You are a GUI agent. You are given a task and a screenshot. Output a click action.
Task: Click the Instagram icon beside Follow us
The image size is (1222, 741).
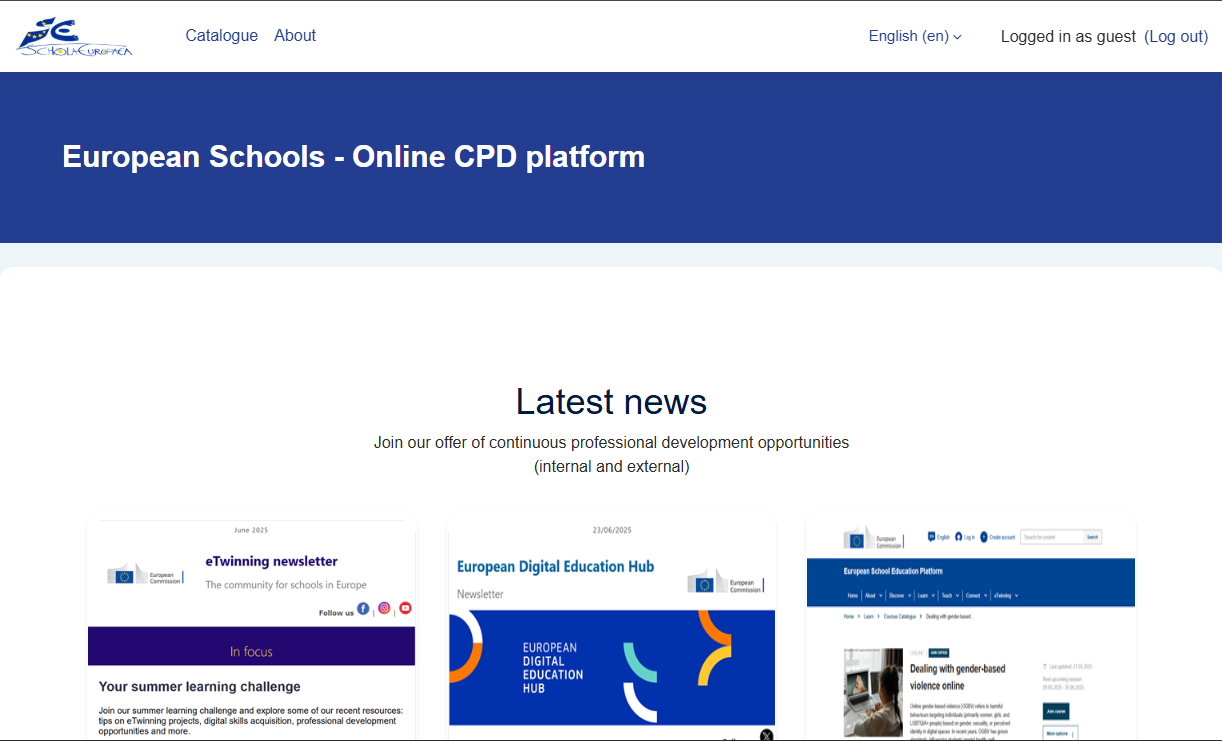tap(384, 608)
